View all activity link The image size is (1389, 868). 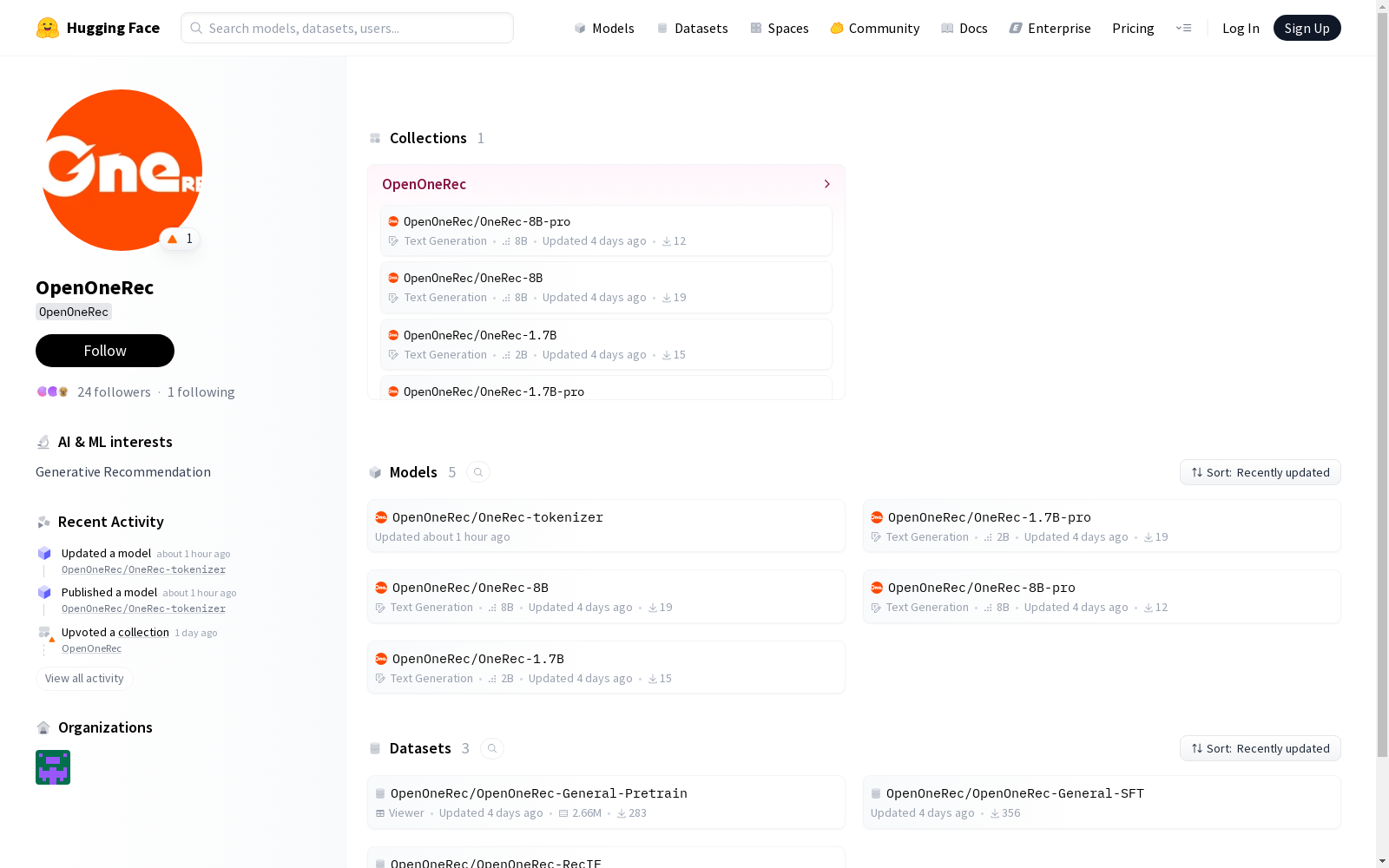[84, 679]
